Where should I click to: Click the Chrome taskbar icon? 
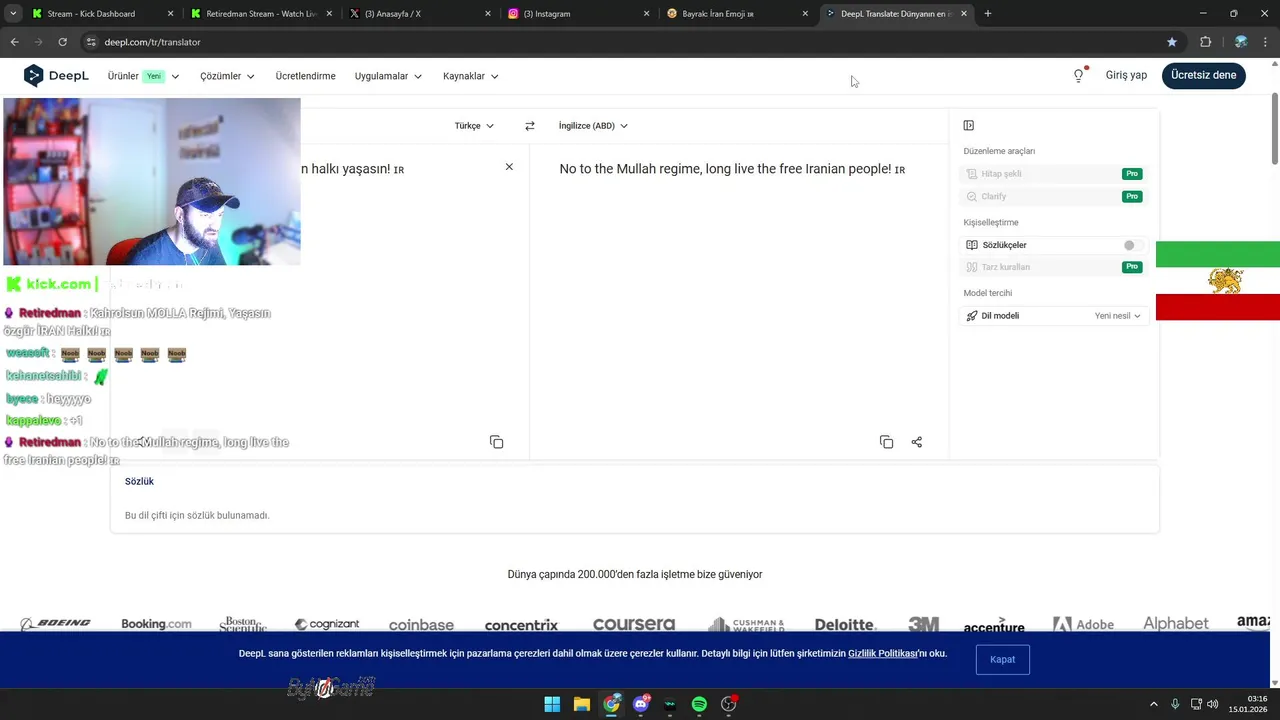point(611,704)
